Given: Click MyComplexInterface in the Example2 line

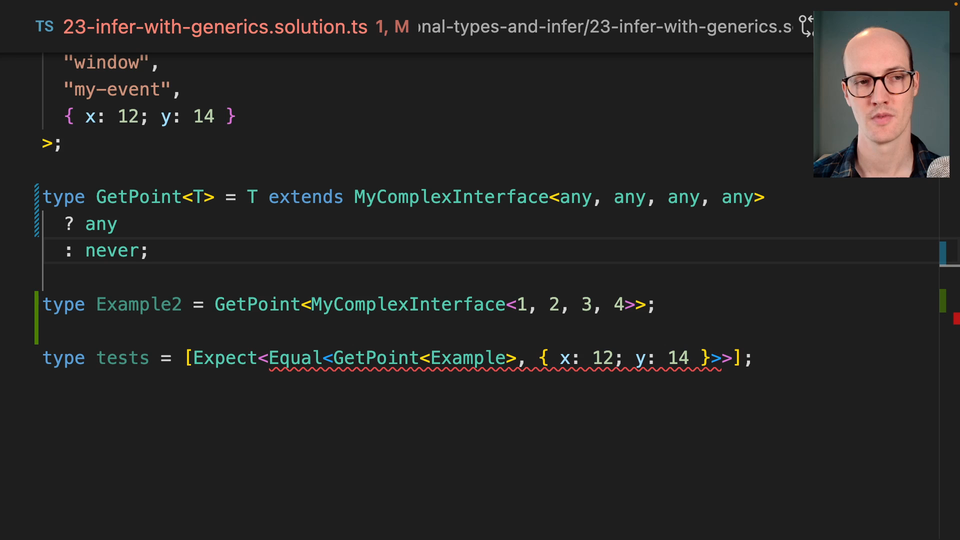Looking at the screenshot, I should pos(408,304).
